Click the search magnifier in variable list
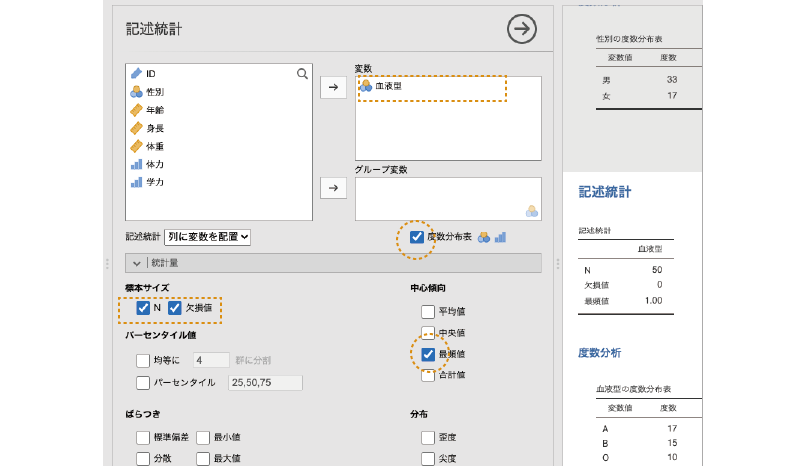Viewport: 800px width, 466px height. [302, 73]
